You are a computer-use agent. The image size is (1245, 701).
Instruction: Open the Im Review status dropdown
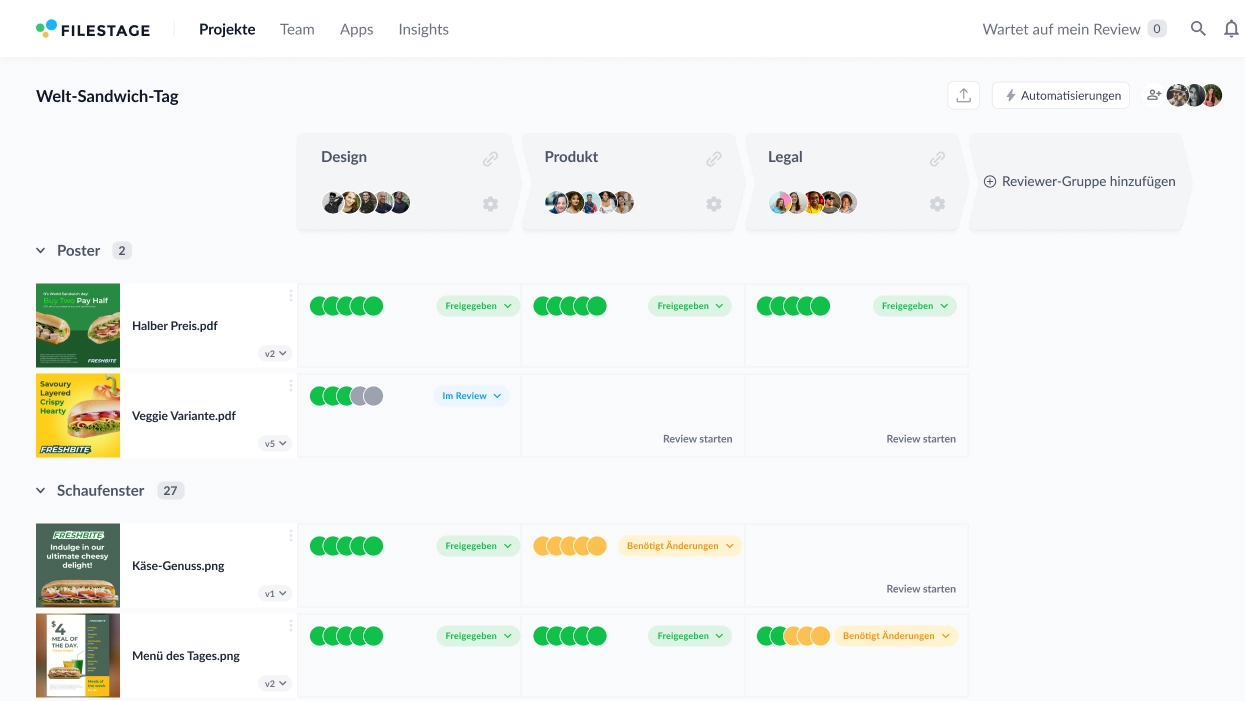pos(471,396)
